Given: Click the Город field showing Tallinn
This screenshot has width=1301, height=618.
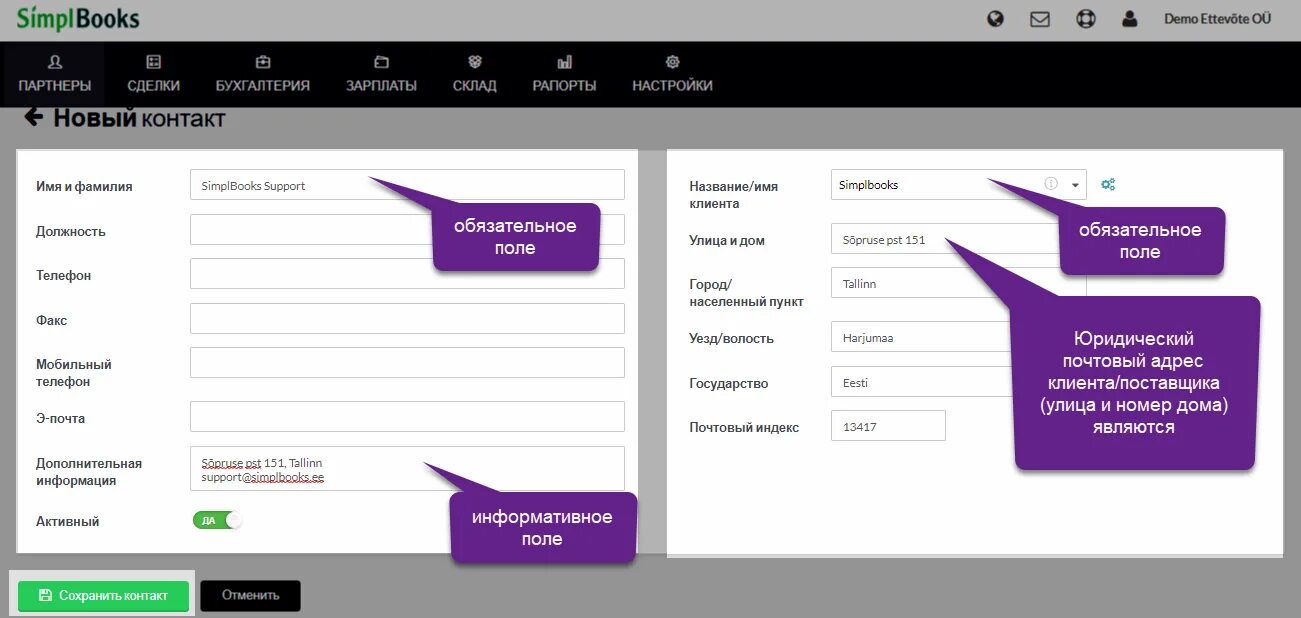Looking at the screenshot, I should coord(958,283).
